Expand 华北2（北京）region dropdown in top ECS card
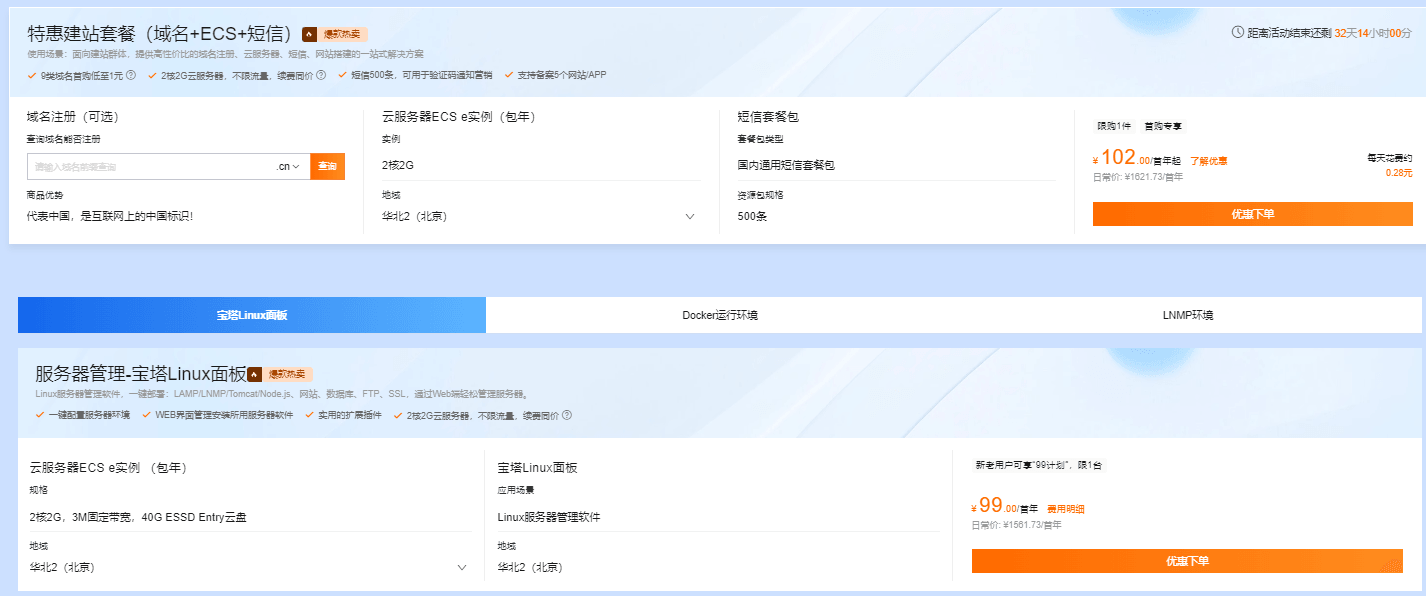 pyautogui.click(x=690, y=216)
